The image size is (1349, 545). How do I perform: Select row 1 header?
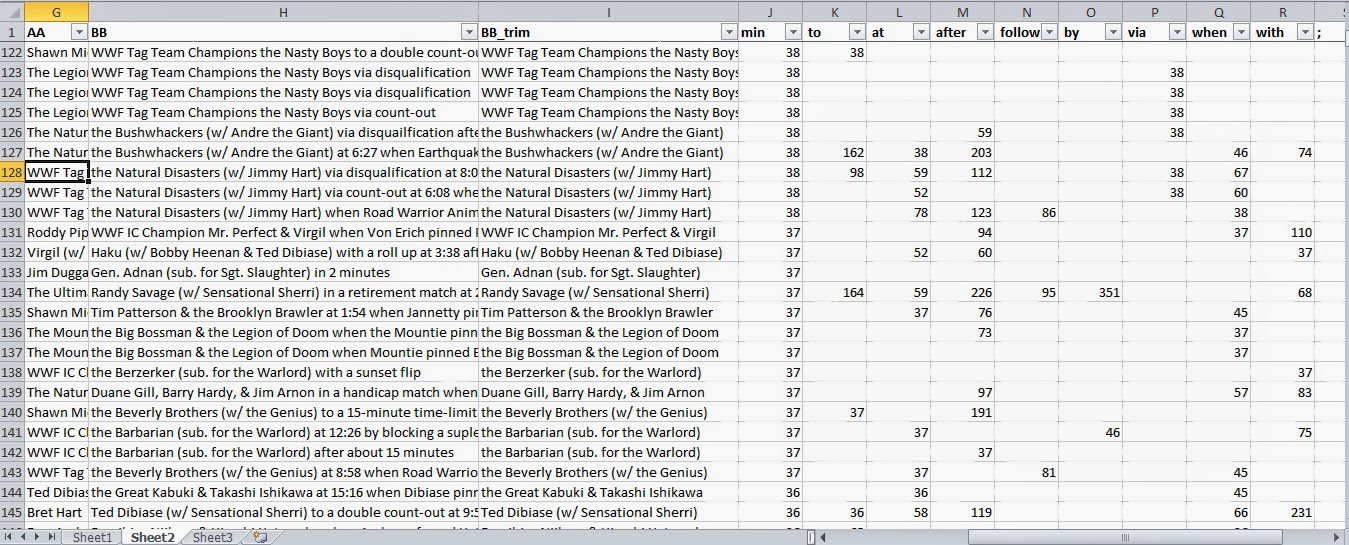[12, 32]
